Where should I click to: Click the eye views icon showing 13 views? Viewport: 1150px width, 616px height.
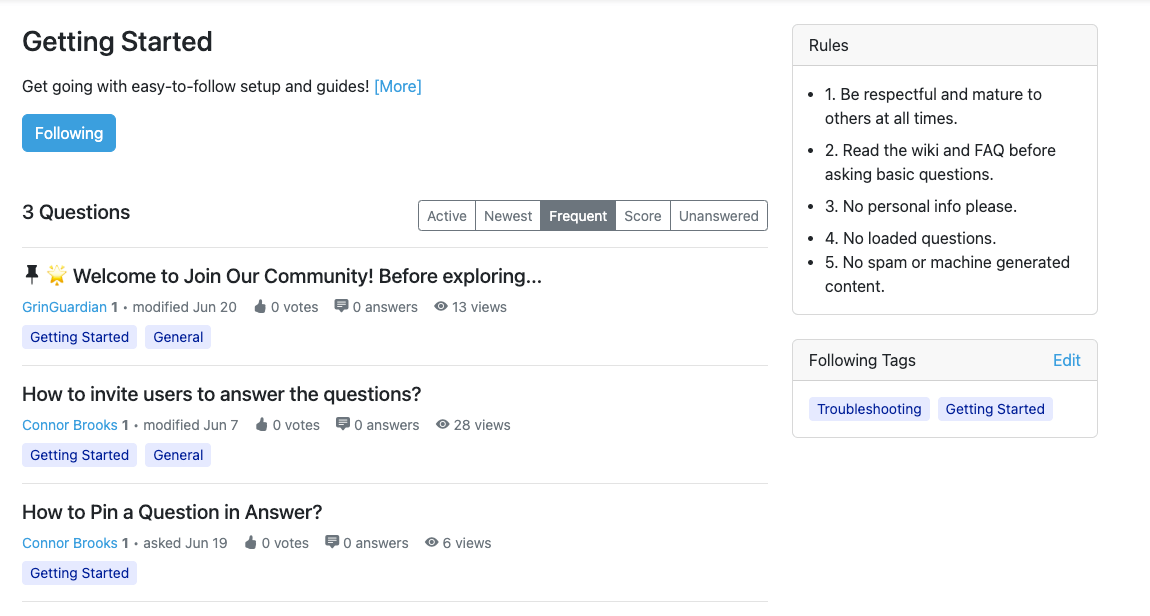pos(441,307)
